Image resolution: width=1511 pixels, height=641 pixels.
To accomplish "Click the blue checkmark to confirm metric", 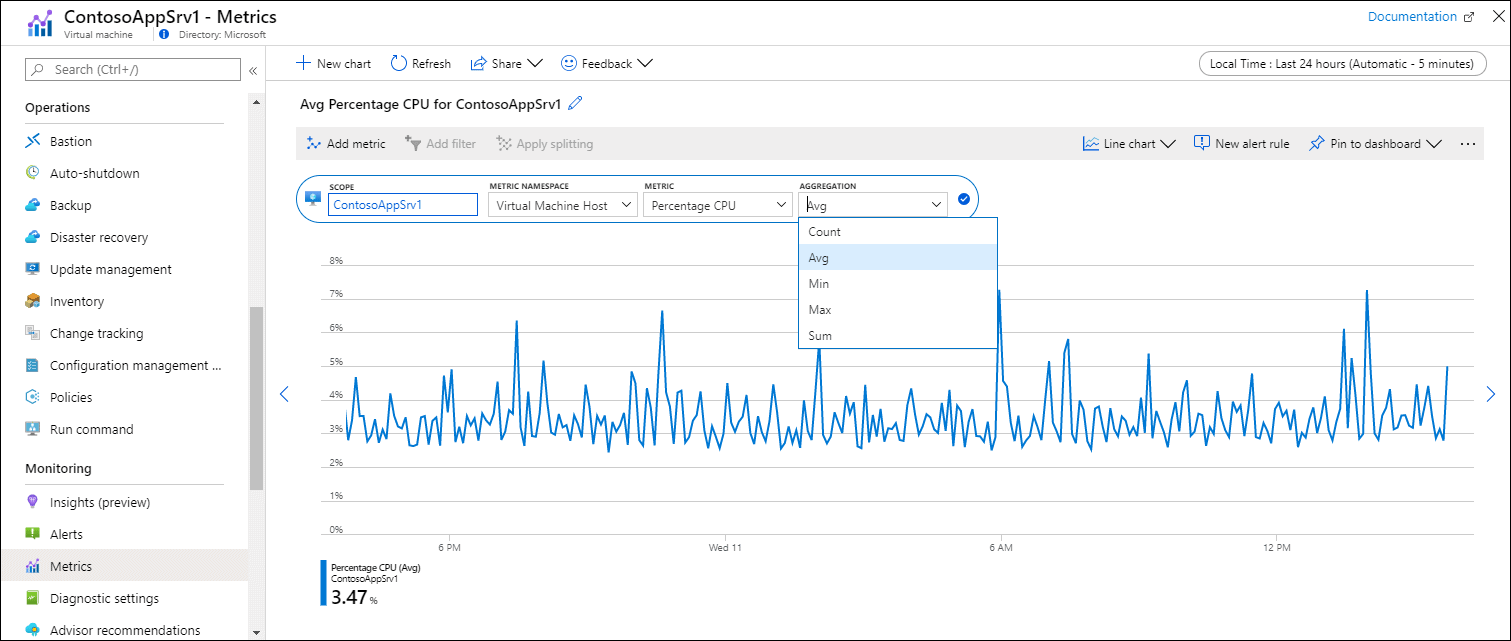I will click(963, 199).
